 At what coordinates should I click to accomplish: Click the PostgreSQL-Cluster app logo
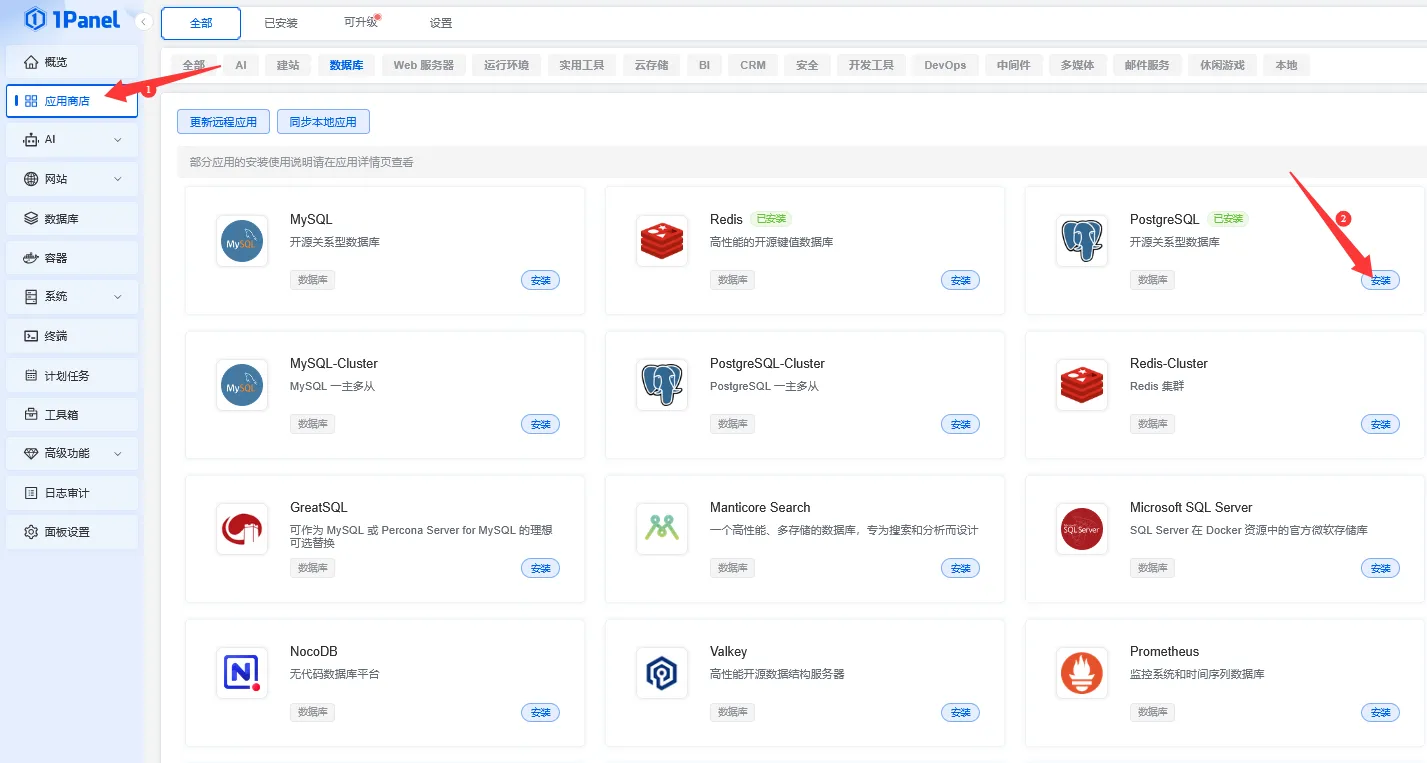point(662,385)
